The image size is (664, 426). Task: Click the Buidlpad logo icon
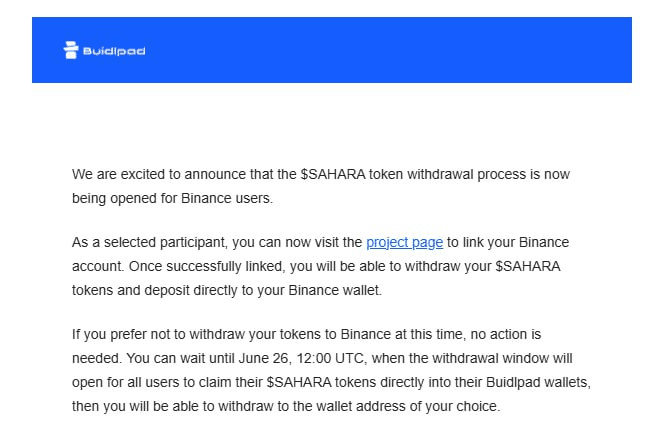pyautogui.click(x=71, y=50)
